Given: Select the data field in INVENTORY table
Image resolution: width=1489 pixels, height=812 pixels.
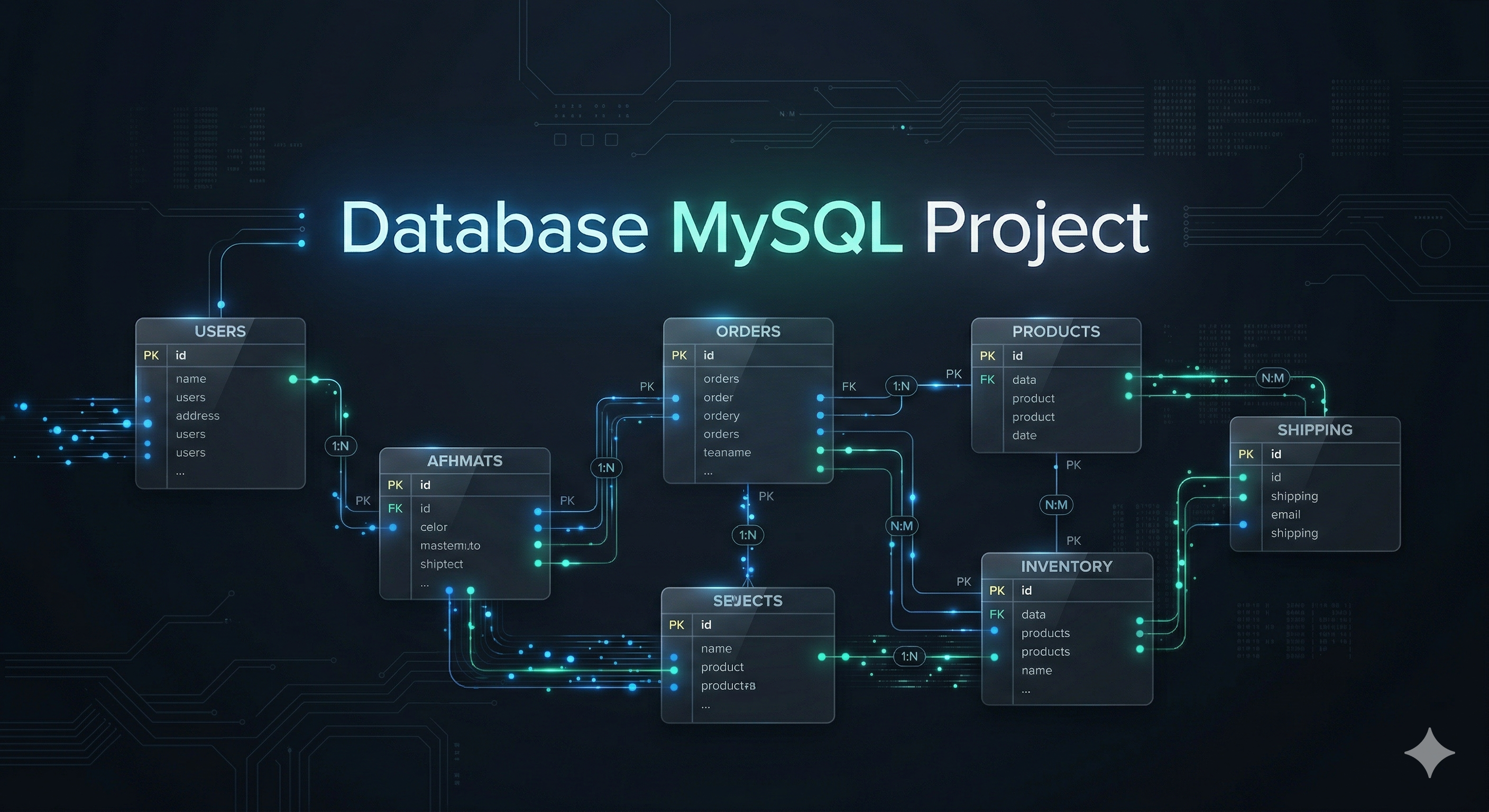Looking at the screenshot, I should (x=1033, y=614).
